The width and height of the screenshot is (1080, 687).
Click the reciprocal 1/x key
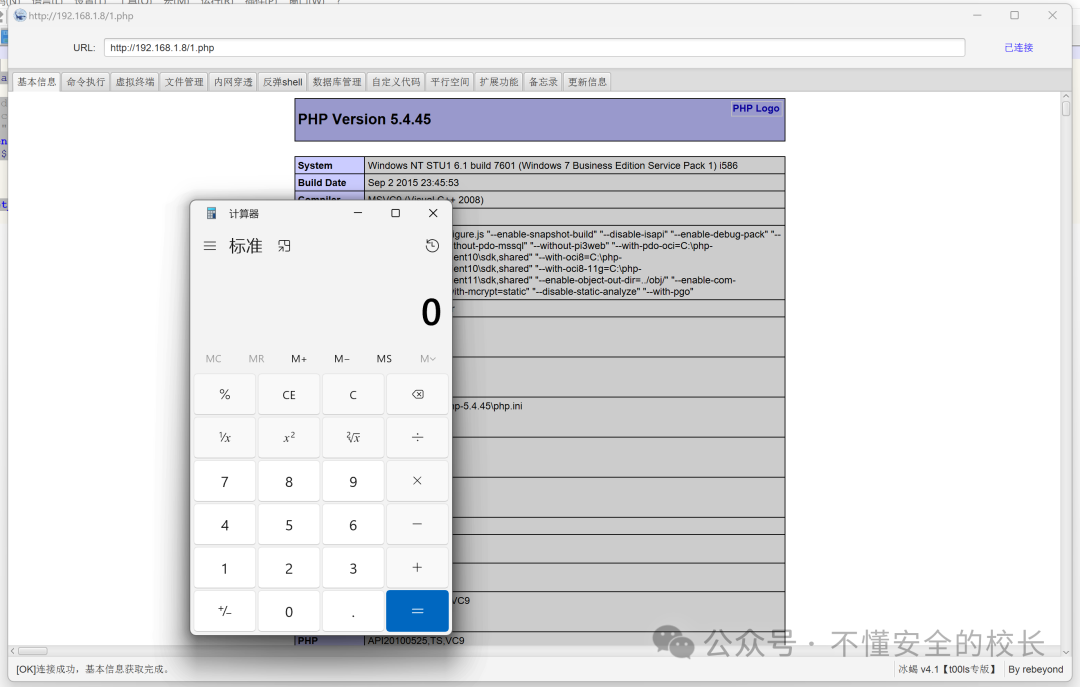[225, 438]
